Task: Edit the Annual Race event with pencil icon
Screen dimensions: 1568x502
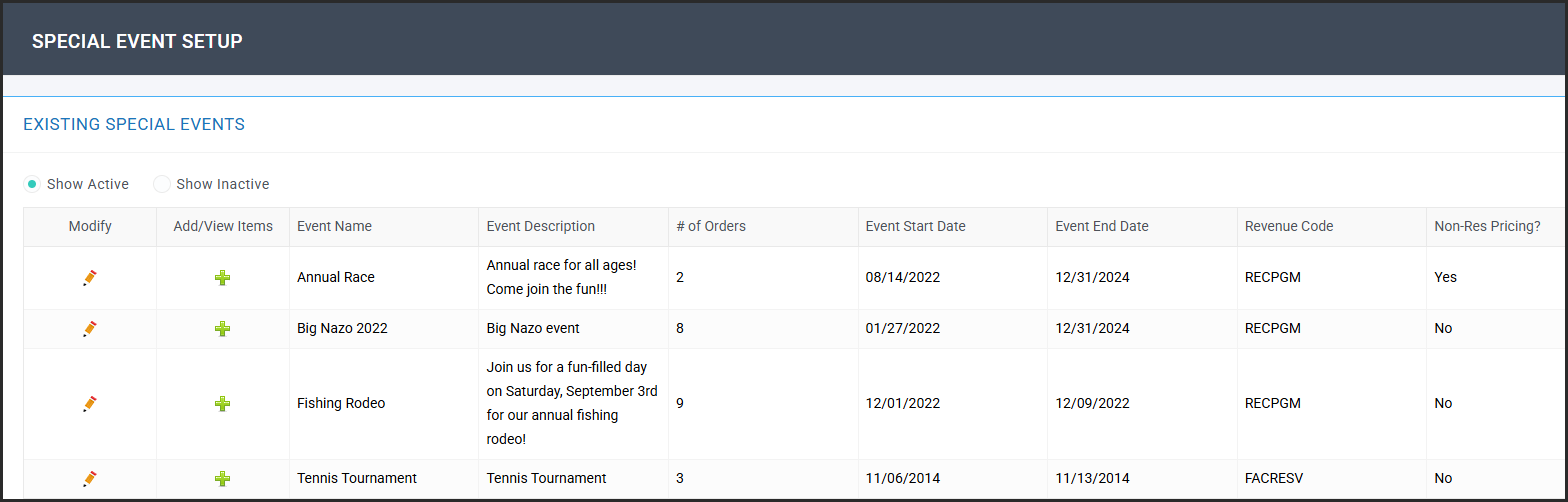Action: (90, 278)
